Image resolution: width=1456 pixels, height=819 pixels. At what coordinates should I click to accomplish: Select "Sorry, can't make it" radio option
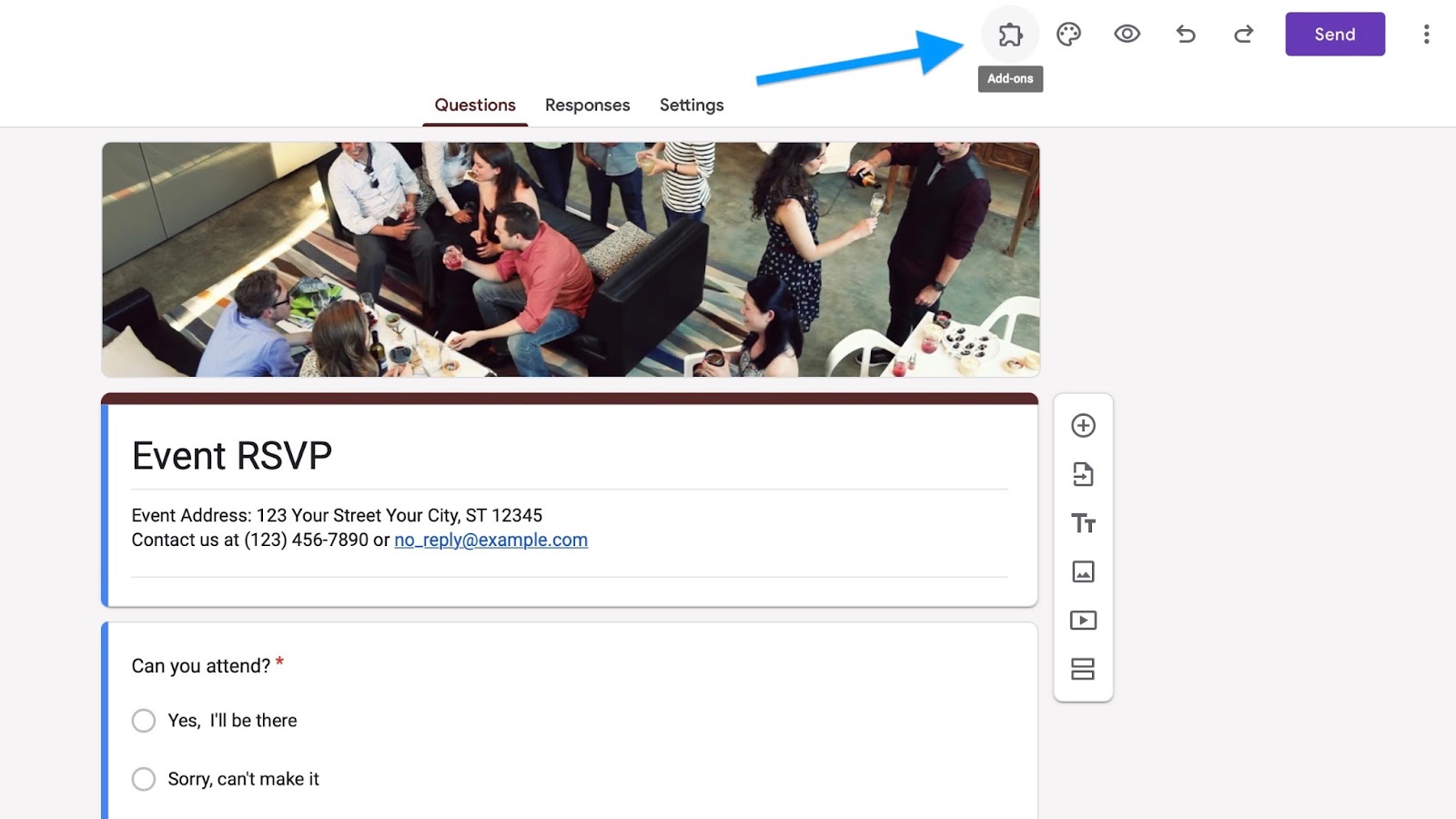144,779
